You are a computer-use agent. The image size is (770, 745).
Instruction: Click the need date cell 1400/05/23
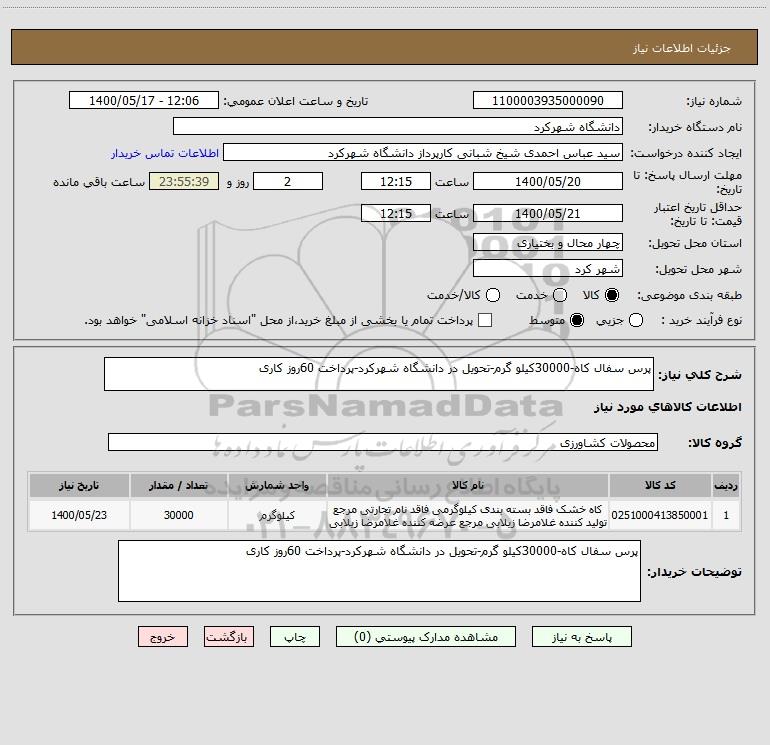pyautogui.click(x=79, y=515)
